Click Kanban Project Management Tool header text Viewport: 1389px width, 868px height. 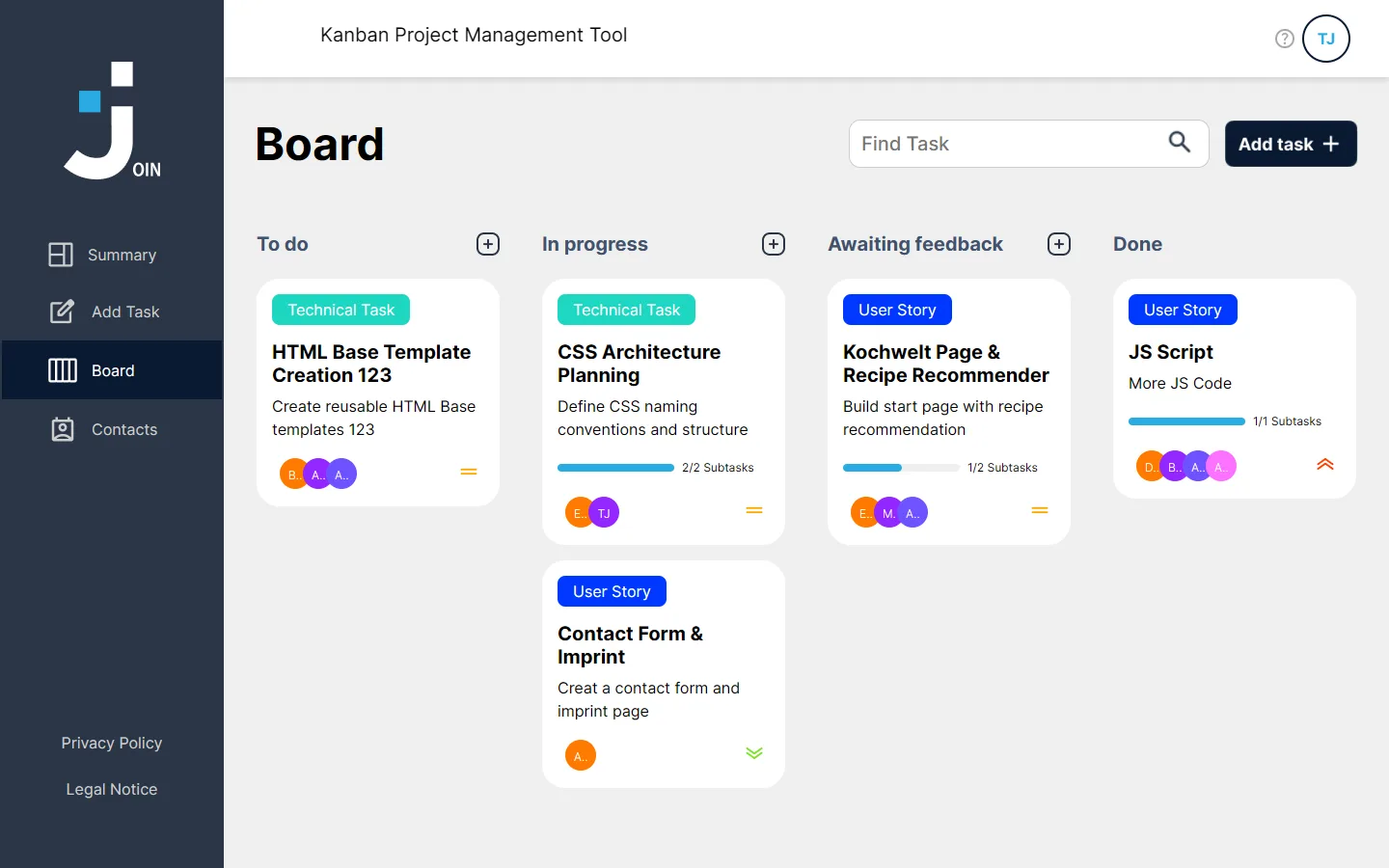pyautogui.click(x=474, y=35)
